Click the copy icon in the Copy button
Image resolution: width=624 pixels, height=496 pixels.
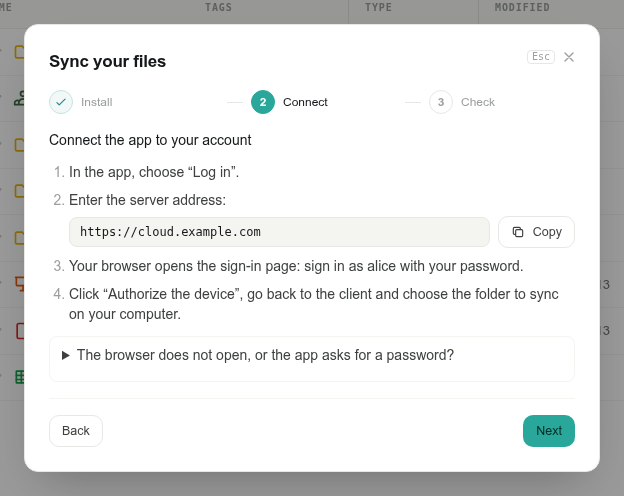point(518,232)
